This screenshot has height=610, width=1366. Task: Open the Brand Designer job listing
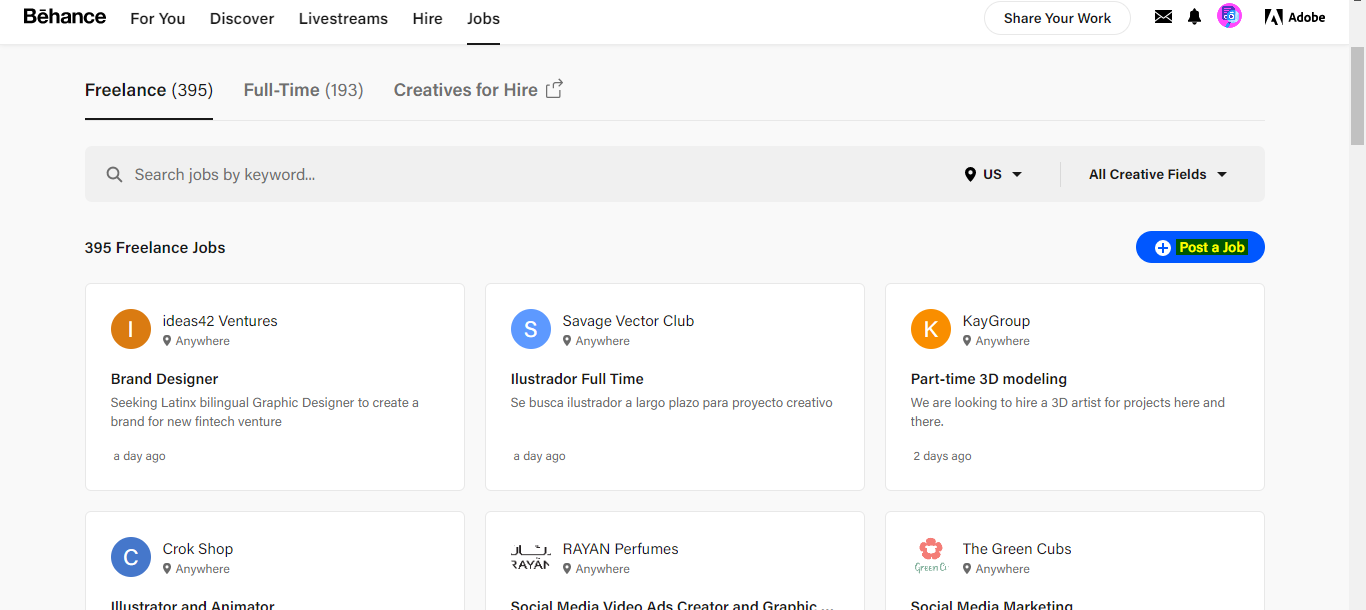coord(165,379)
